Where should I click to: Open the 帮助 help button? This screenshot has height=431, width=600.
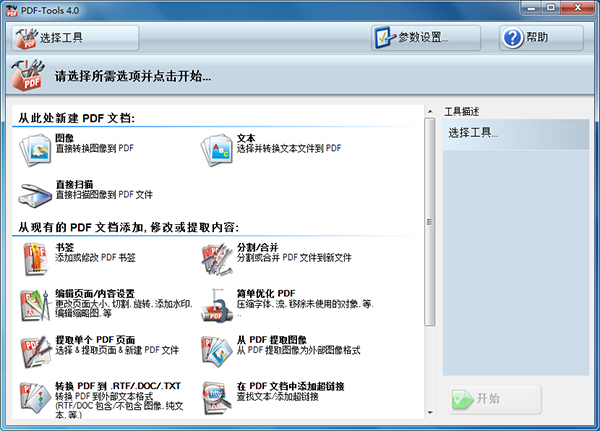tap(541, 38)
